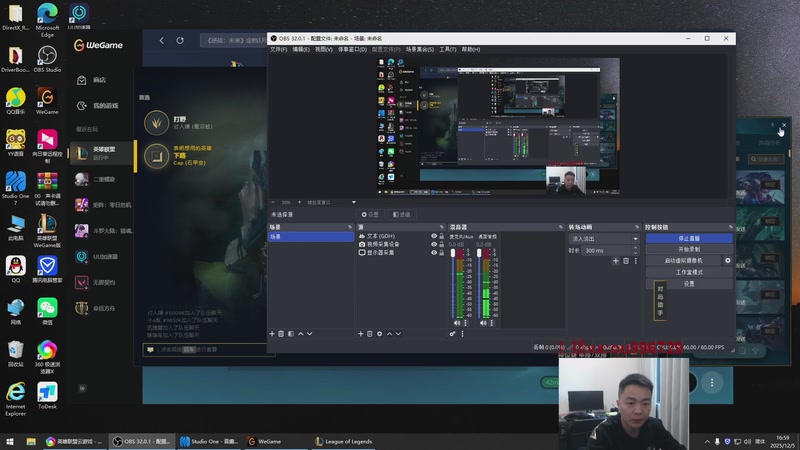Hide the 视频采集设备 source
This screenshot has height=450, width=800.
434,244
